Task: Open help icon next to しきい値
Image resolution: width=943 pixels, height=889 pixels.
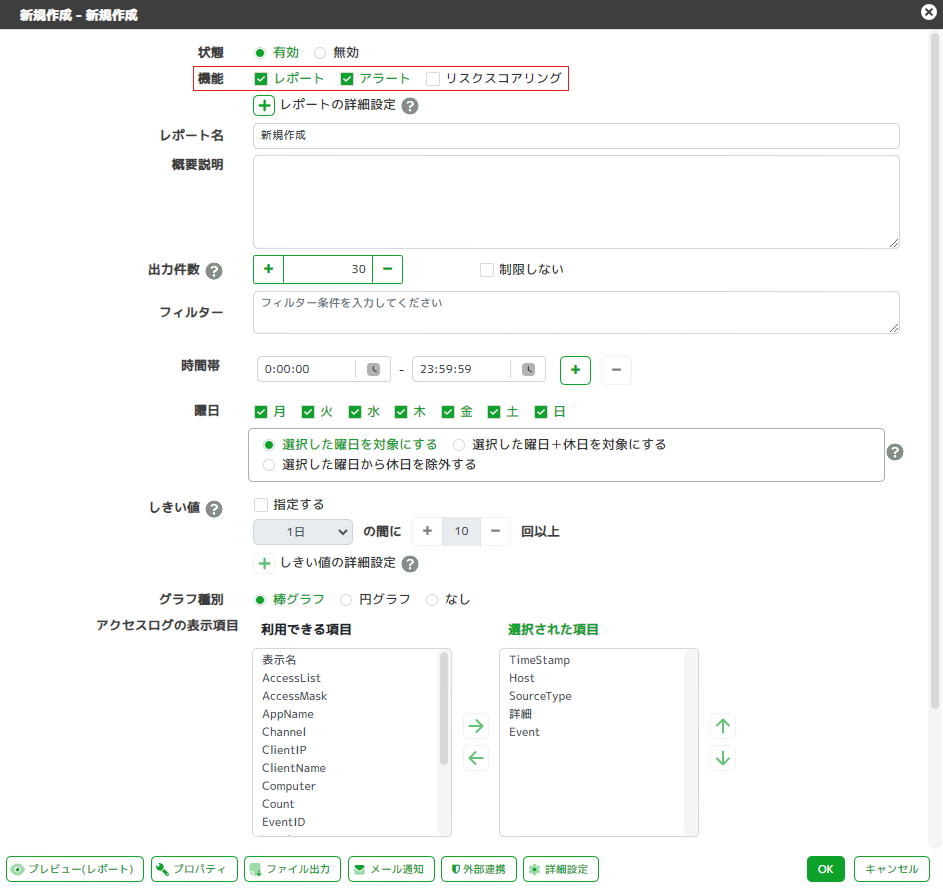Action: coord(214,509)
